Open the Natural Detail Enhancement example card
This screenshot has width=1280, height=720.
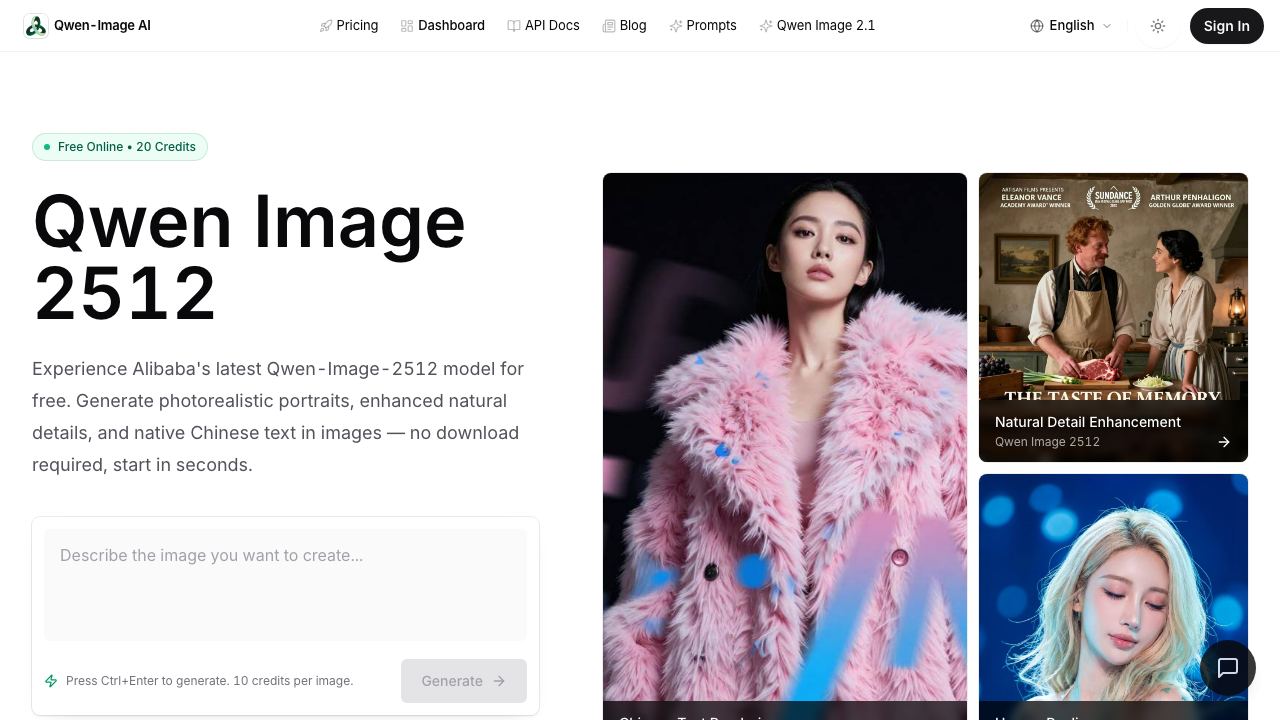click(1113, 317)
